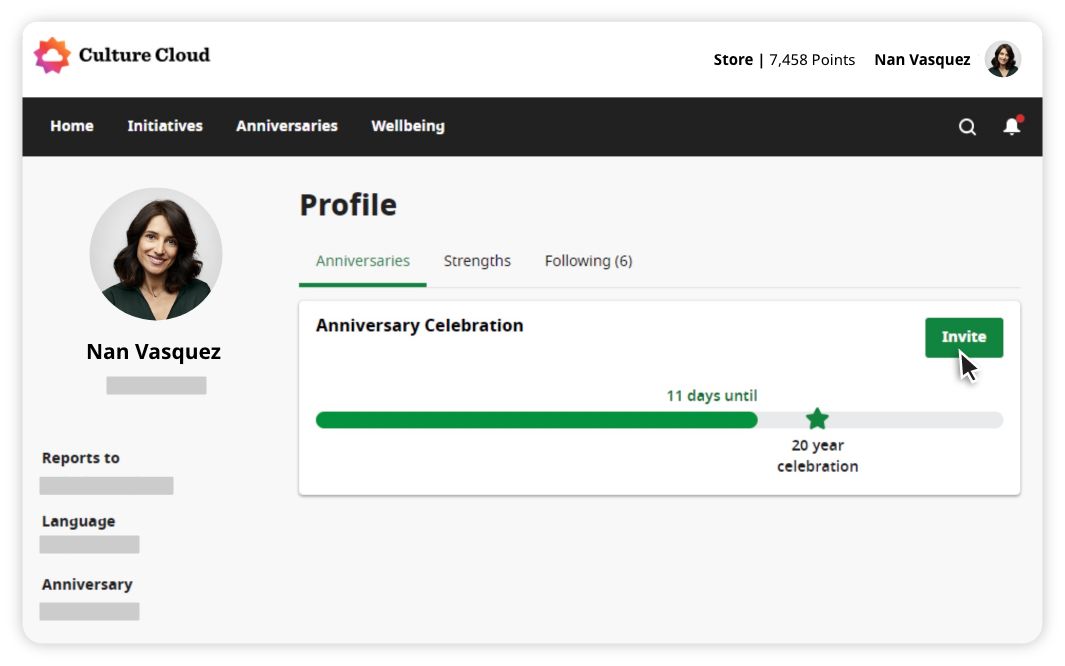The height and width of the screenshot is (666, 1065).
Task: Switch to the Strengths tab
Action: point(477,261)
